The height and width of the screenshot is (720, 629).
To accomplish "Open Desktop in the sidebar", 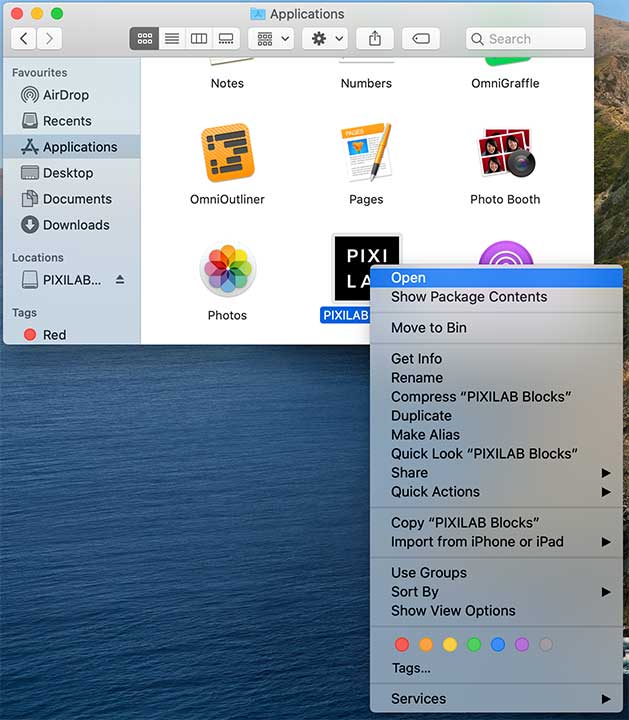I will point(72,173).
